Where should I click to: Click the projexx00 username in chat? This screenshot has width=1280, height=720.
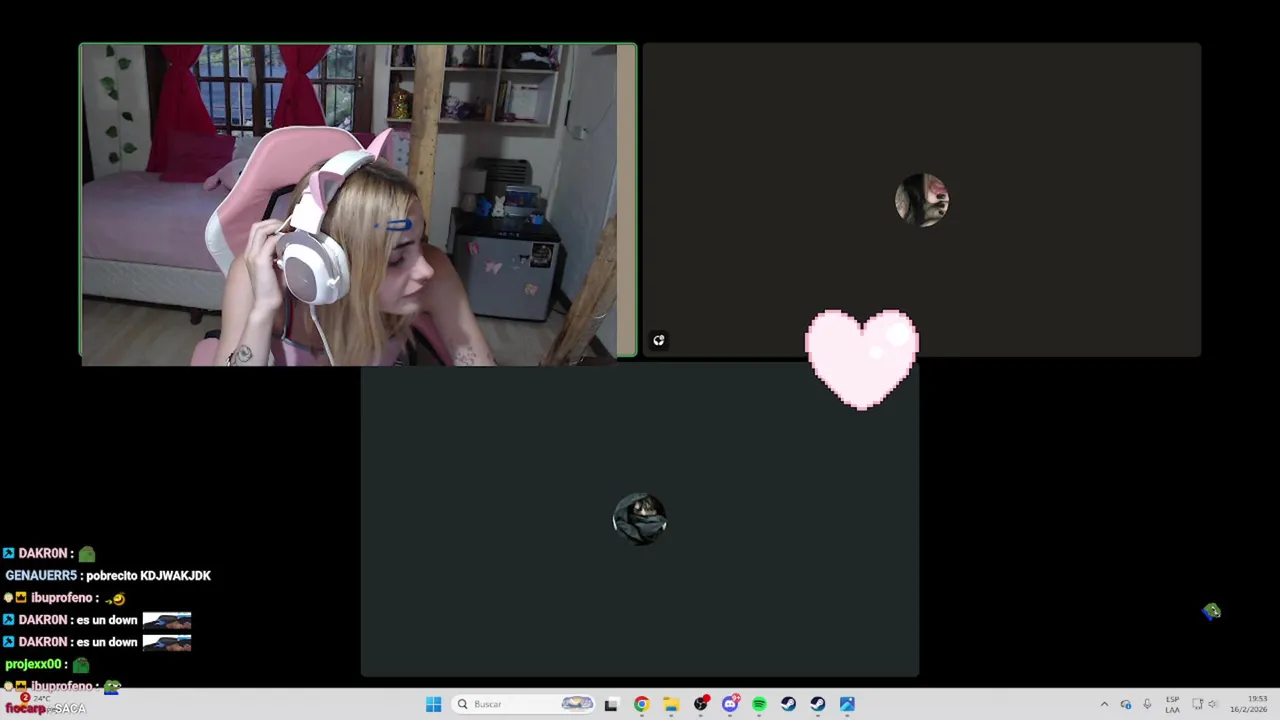pos(33,664)
